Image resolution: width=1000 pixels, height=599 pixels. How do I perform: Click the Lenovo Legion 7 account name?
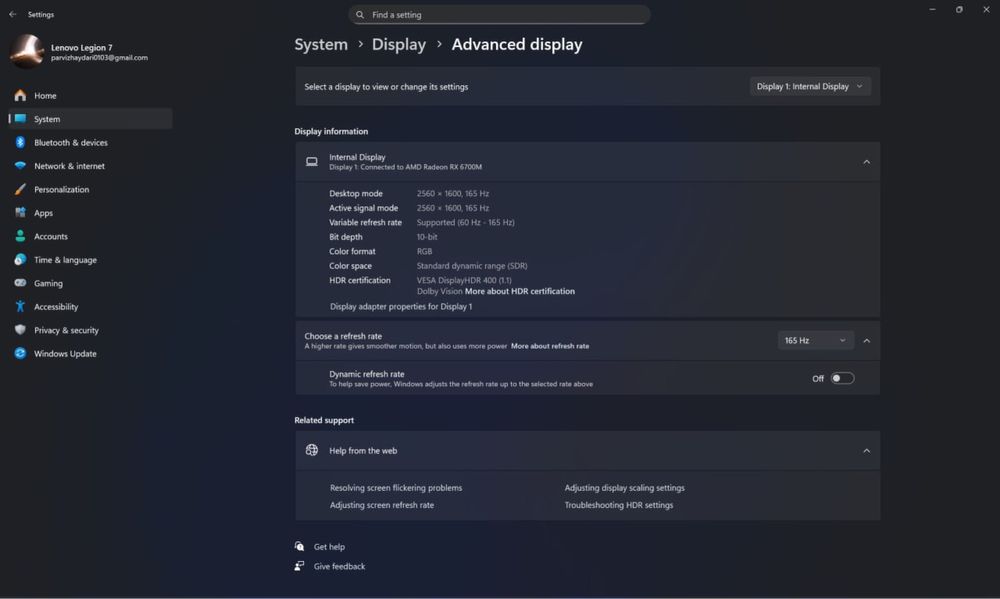pyautogui.click(x=82, y=47)
